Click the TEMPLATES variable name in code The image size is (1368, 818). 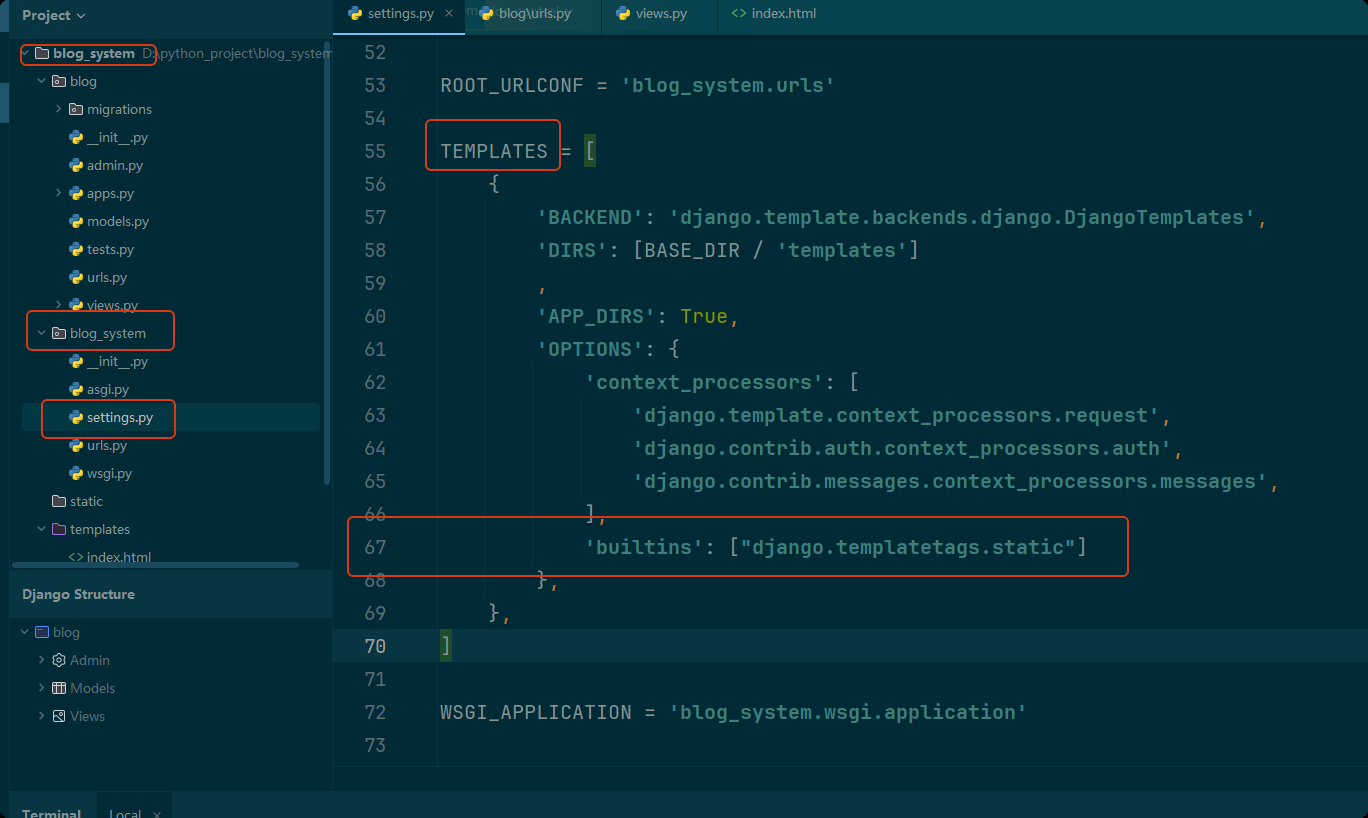pos(494,151)
